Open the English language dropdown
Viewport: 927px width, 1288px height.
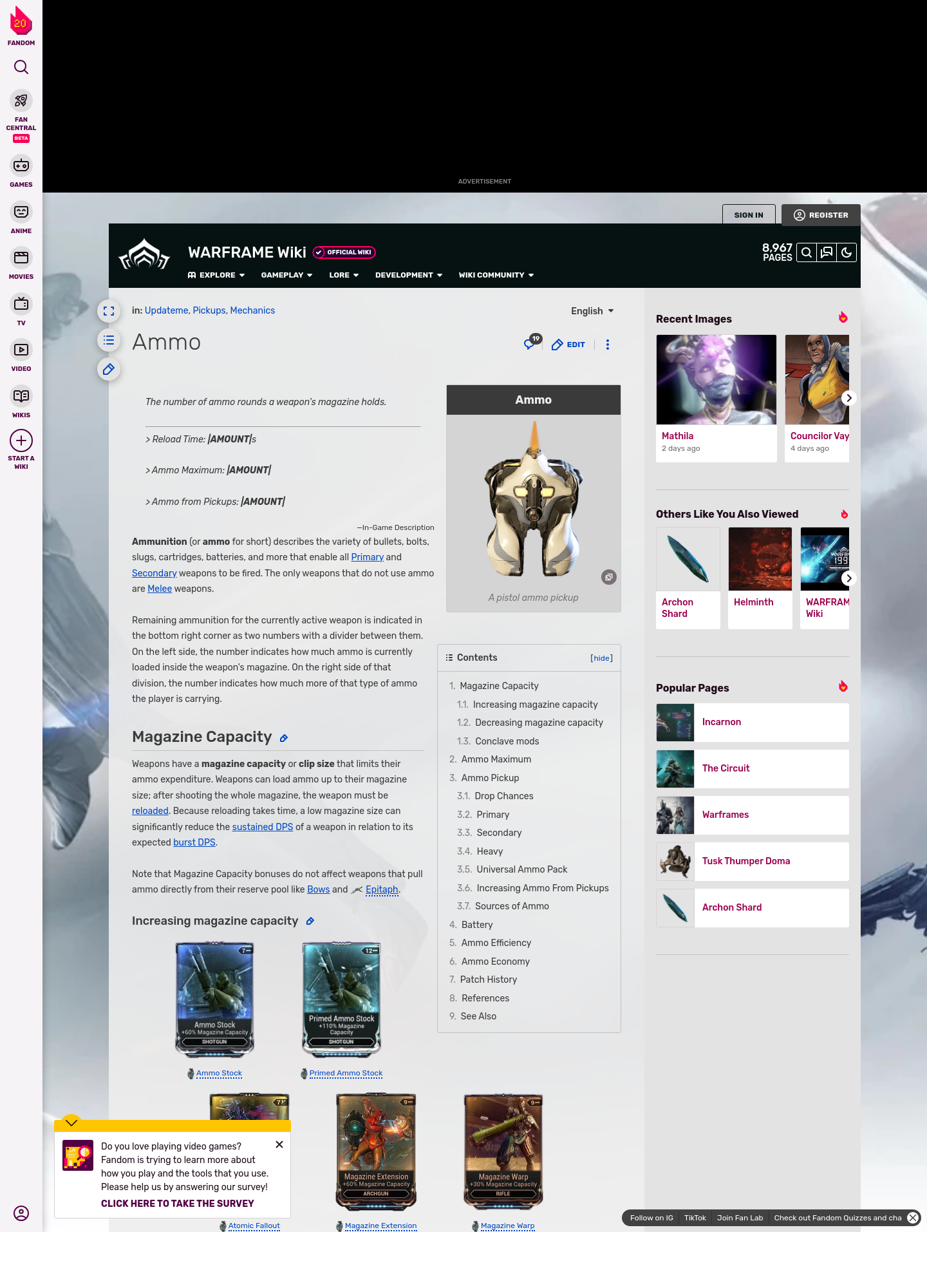[592, 311]
